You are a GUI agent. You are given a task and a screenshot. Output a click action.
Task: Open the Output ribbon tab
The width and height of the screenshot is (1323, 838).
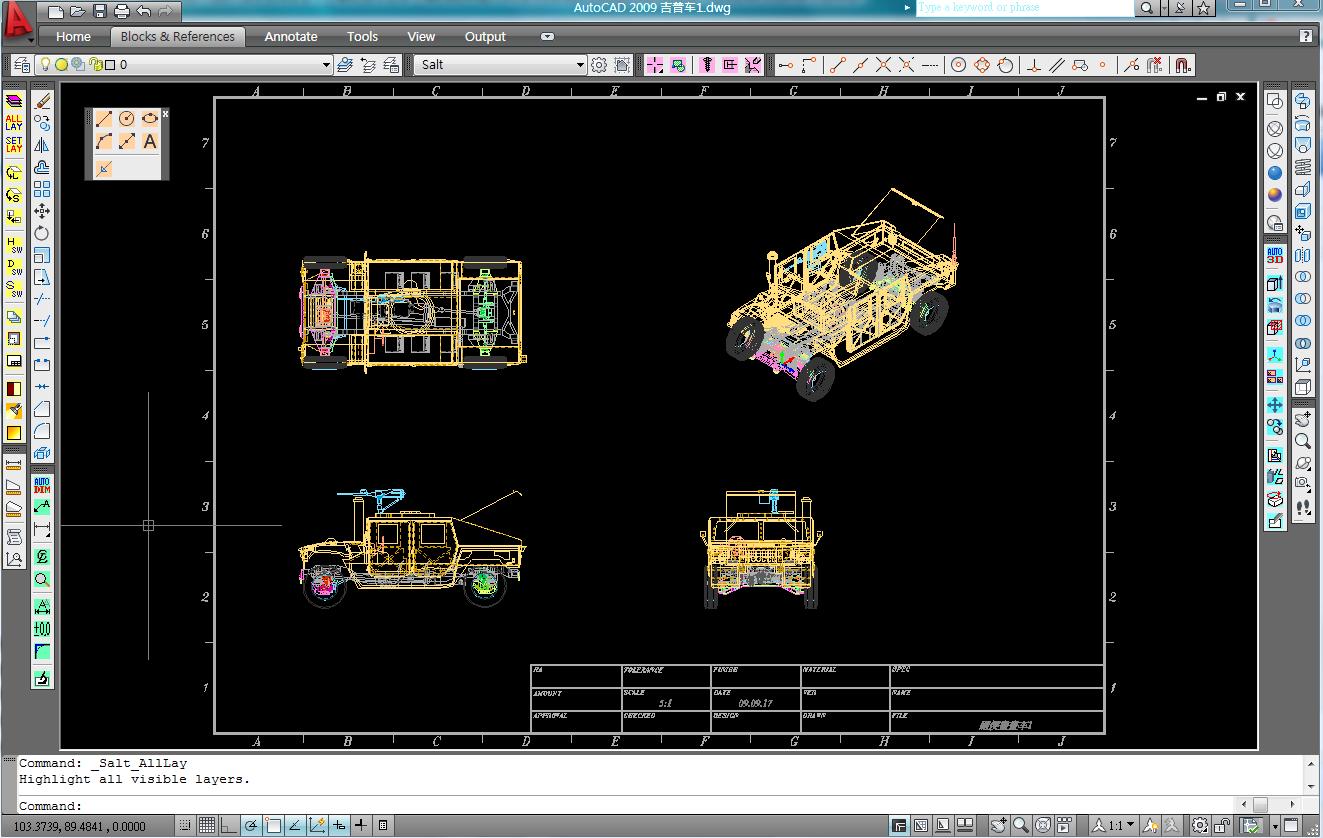485,37
